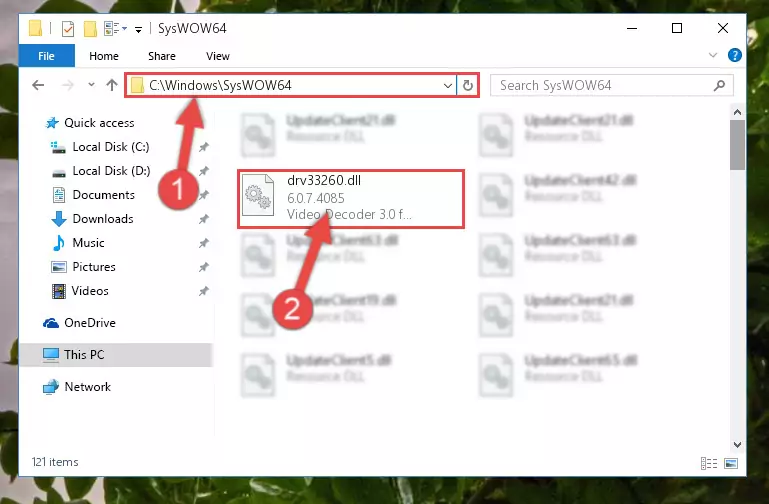Image resolution: width=769 pixels, height=504 pixels.
Task: Click the drv33260.dll gear file icon
Action: point(258,195)
